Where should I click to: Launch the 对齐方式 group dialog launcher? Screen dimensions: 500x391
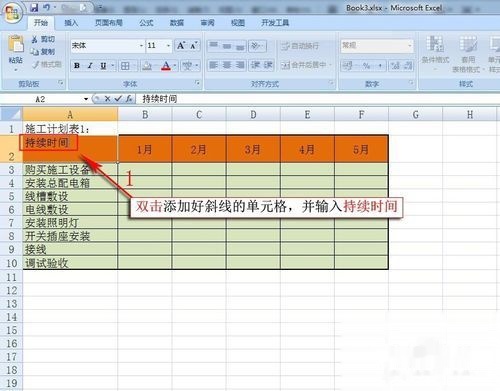(331, 82)
